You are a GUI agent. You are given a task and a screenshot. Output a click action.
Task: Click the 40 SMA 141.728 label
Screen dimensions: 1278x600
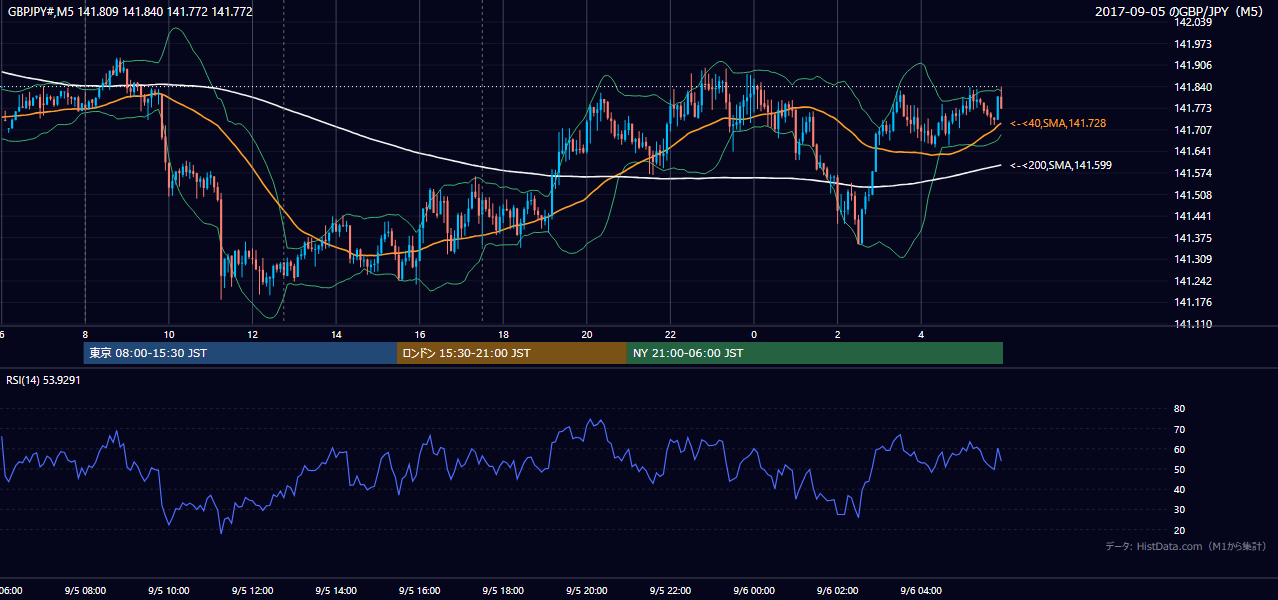point(1058,123)
